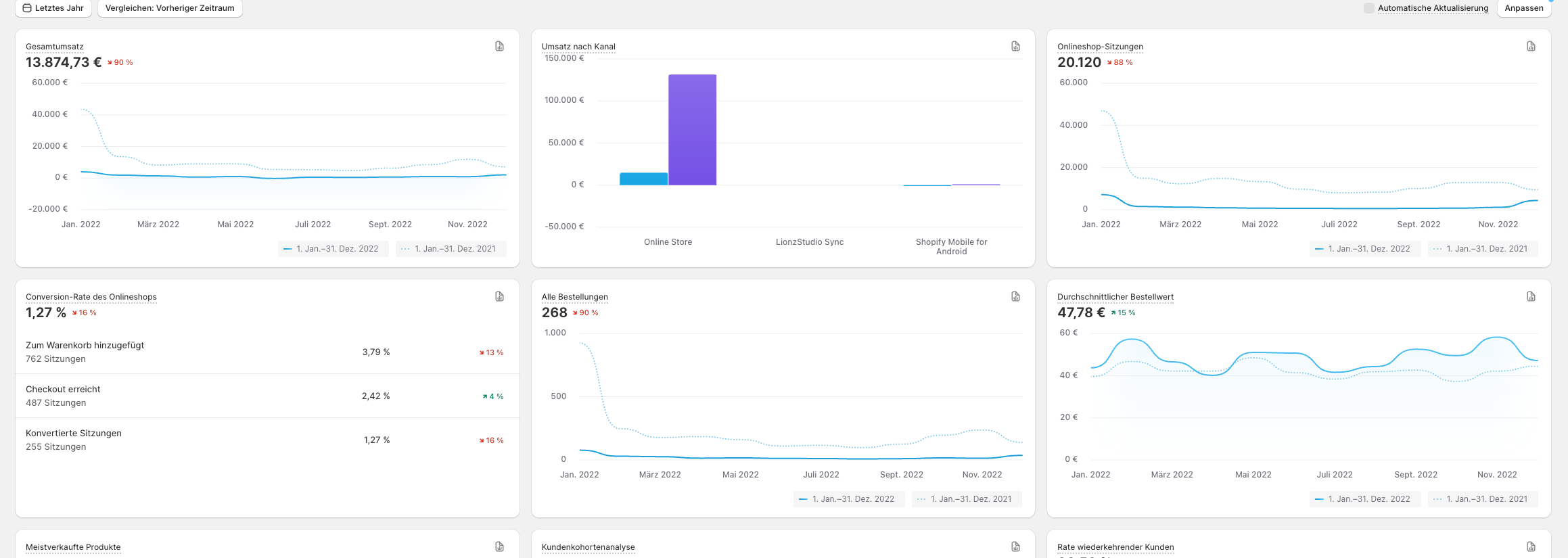This screenshot has height=558, width=1568.
Task: Open report icon on Kundenkohortenanalyse card
Action: click(x=1015, y=547)
